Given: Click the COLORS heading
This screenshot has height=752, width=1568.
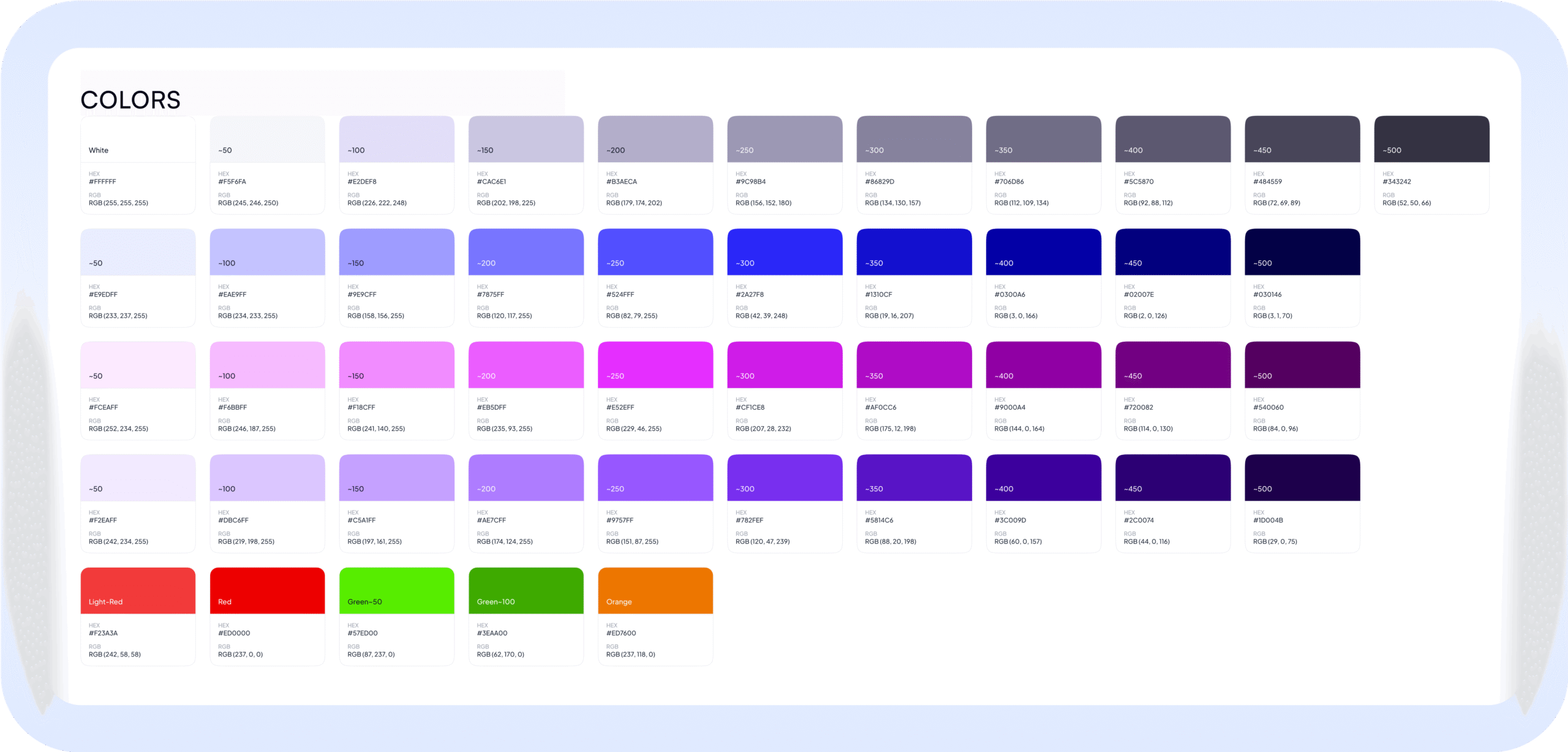Looking at the screenshot, I should (130, 100).
